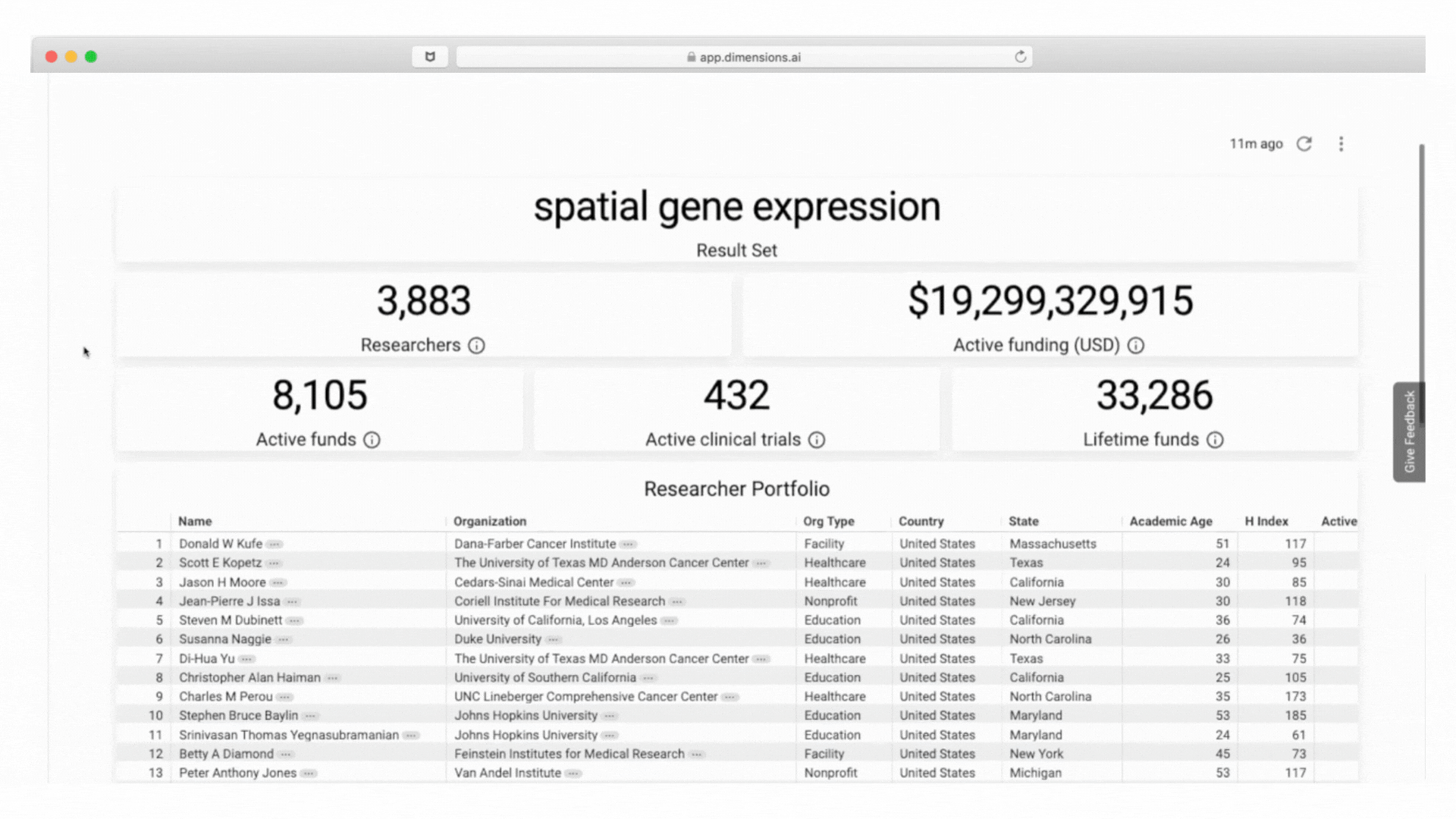Click the info icon beside Researchers
The image size is (1456, 819).
point(476,346)
